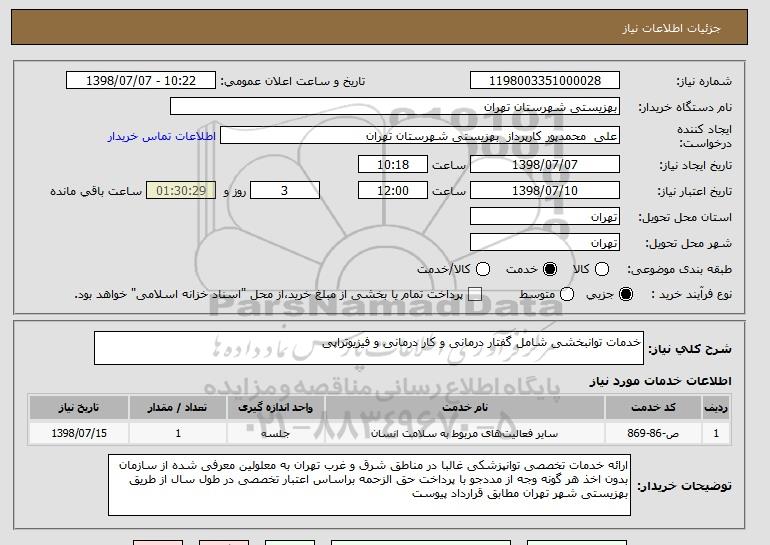Viewport: 770px width, 545px height.
Task: Select the خدمت radio button
Action: tap(550, 269)
